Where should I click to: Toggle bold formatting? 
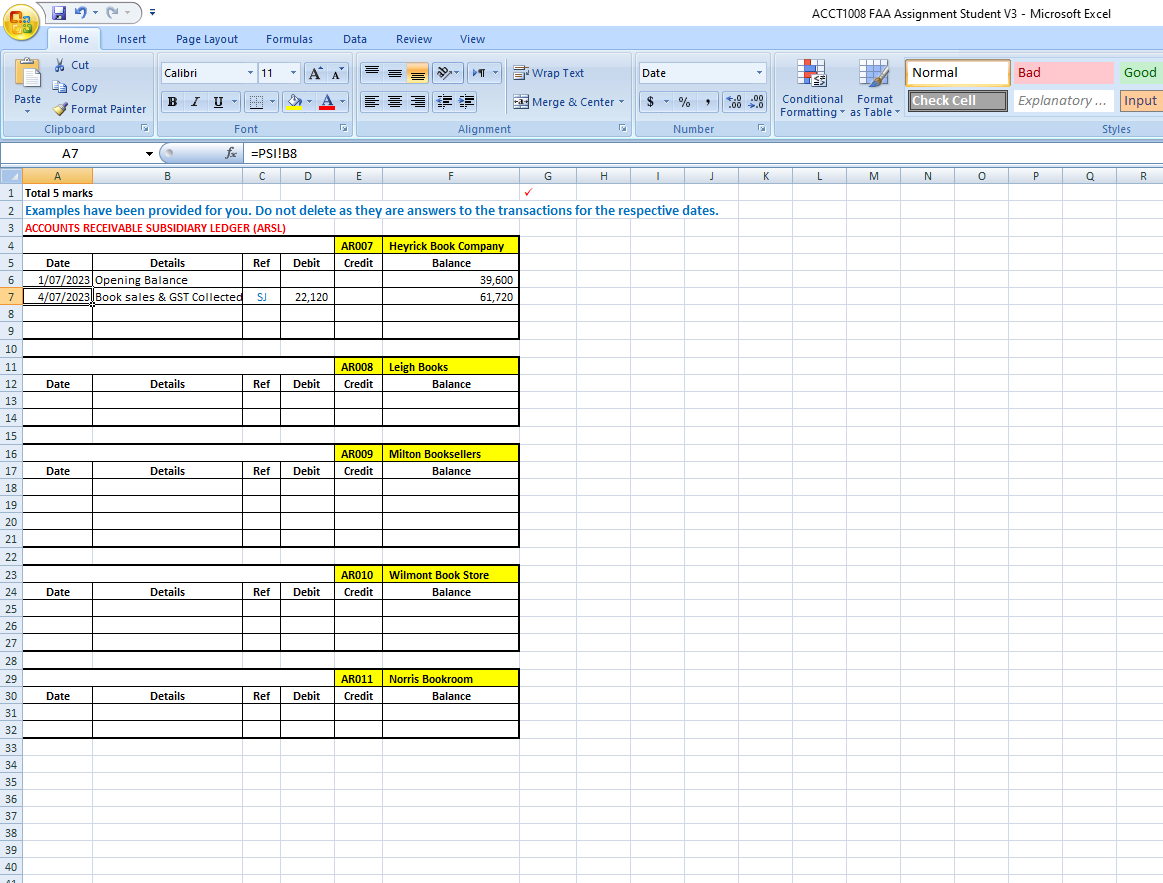coord(172,101)
